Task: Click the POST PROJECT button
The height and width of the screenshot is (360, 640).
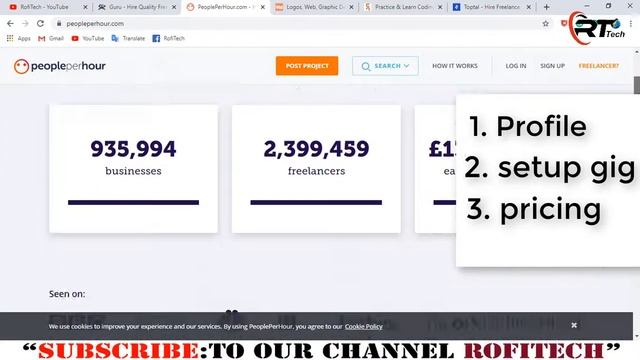Action: [x=307, y=66]
